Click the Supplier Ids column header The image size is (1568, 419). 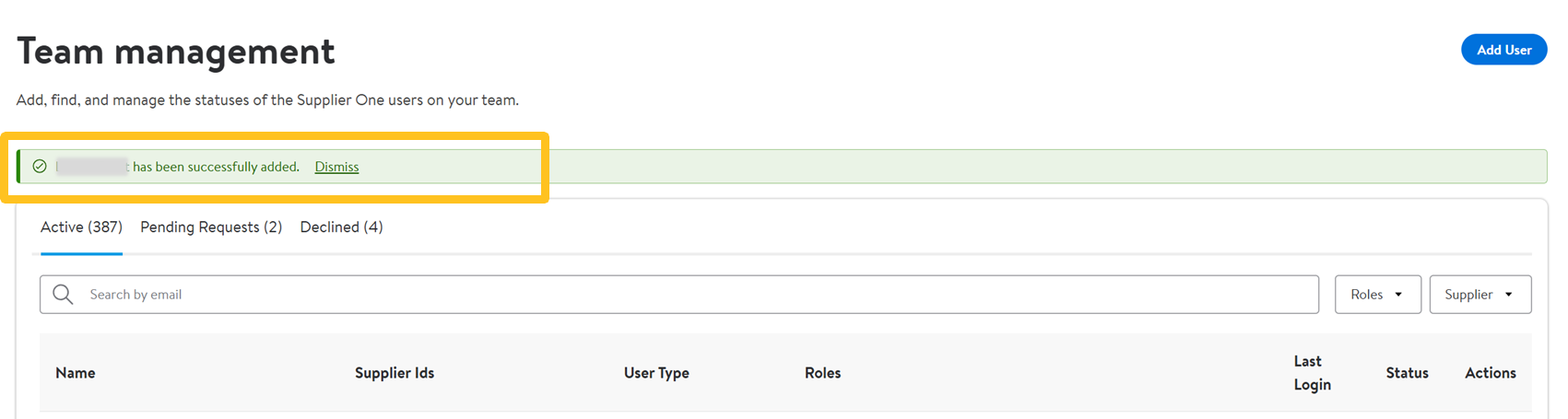395,373
